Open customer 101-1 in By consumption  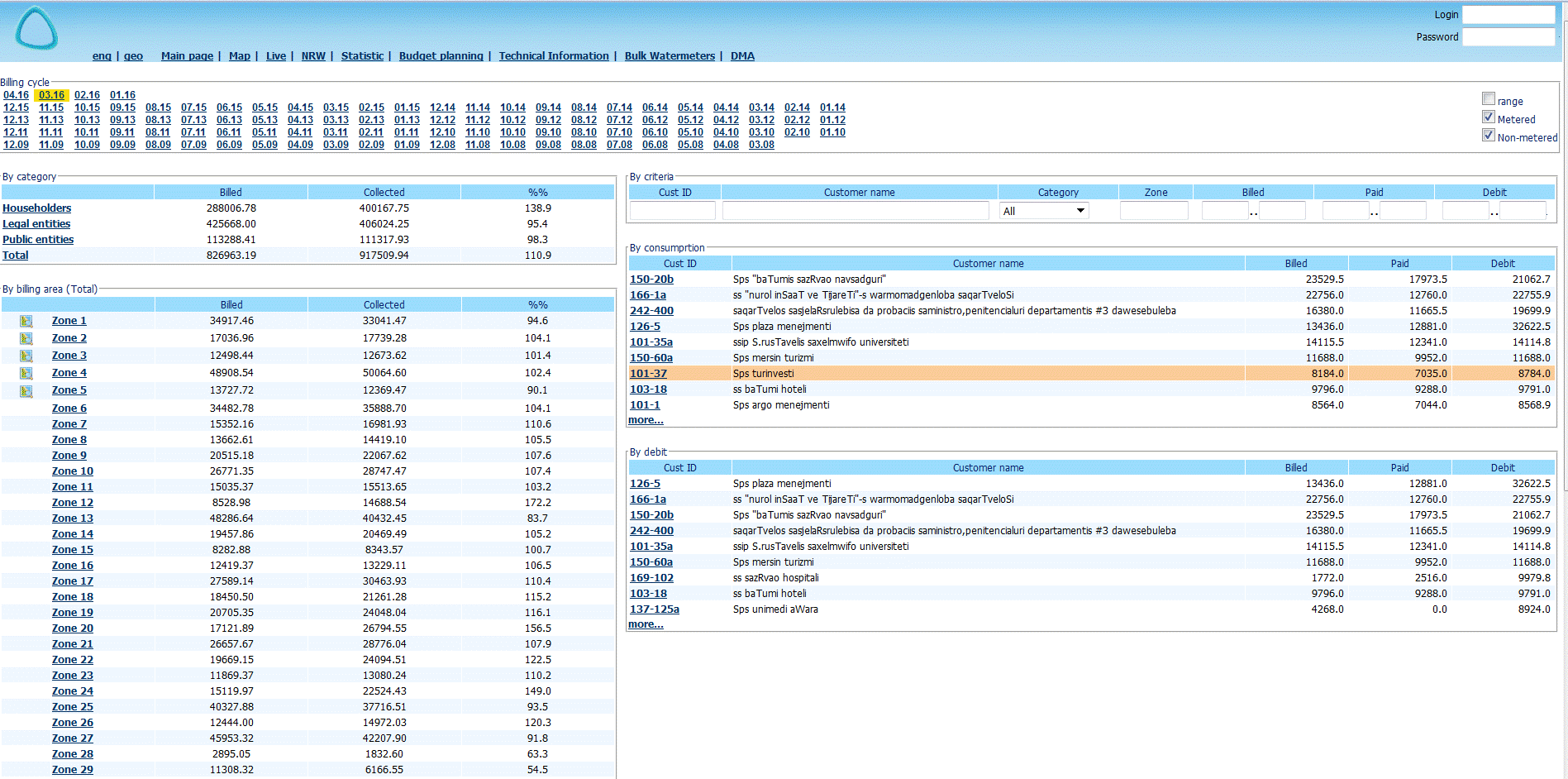click(x=645, y=405)
